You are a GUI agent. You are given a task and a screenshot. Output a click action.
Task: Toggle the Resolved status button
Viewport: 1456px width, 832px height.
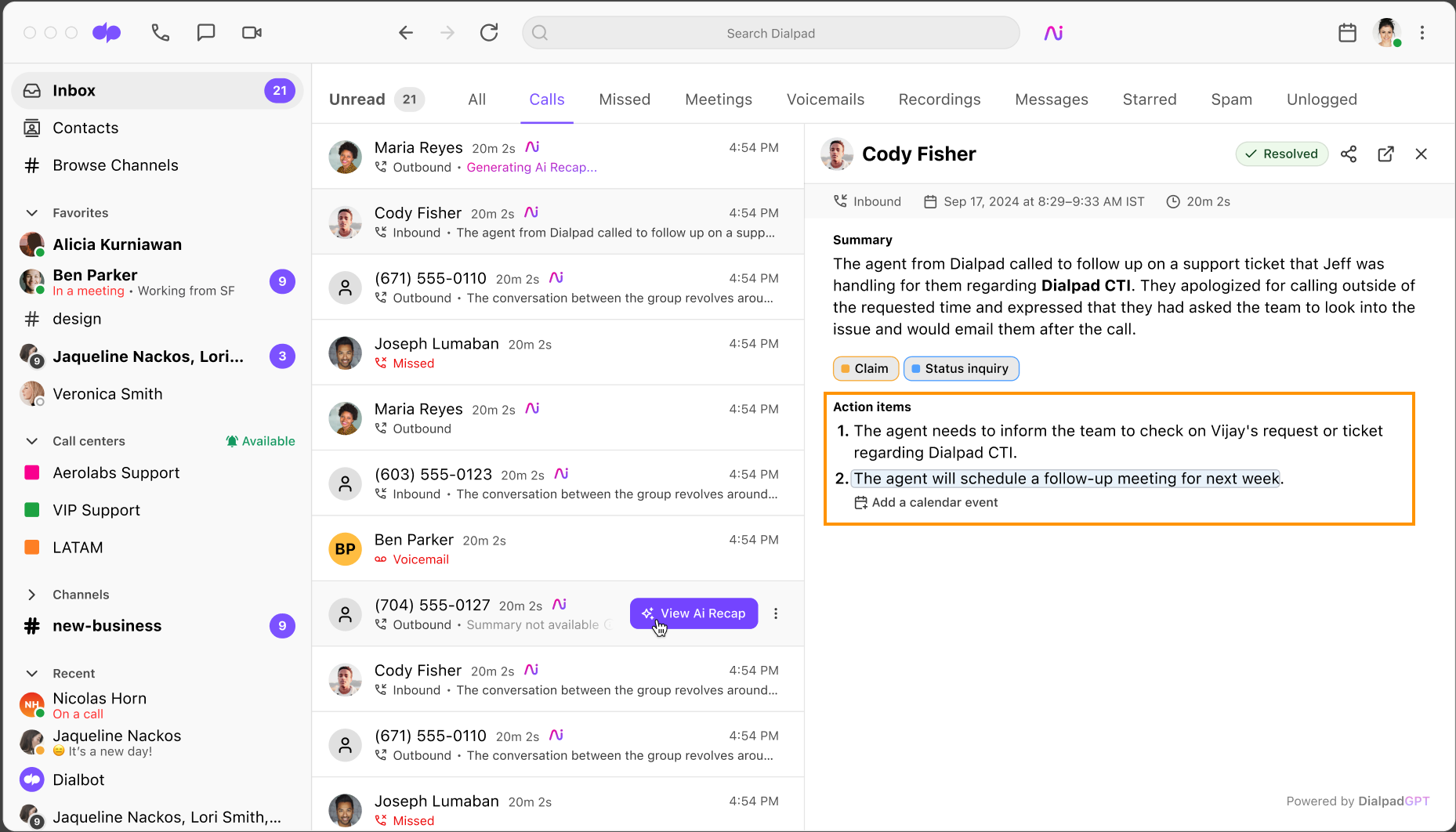(x=1282, y=154)
